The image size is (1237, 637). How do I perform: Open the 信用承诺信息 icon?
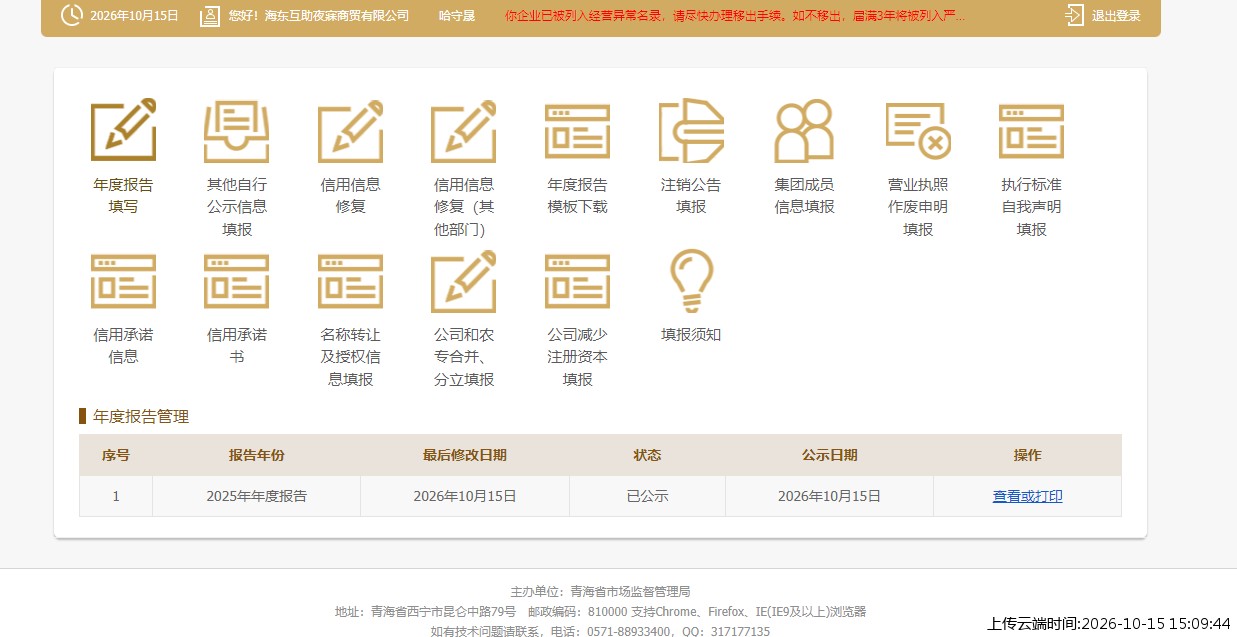[x=123, y=281]
